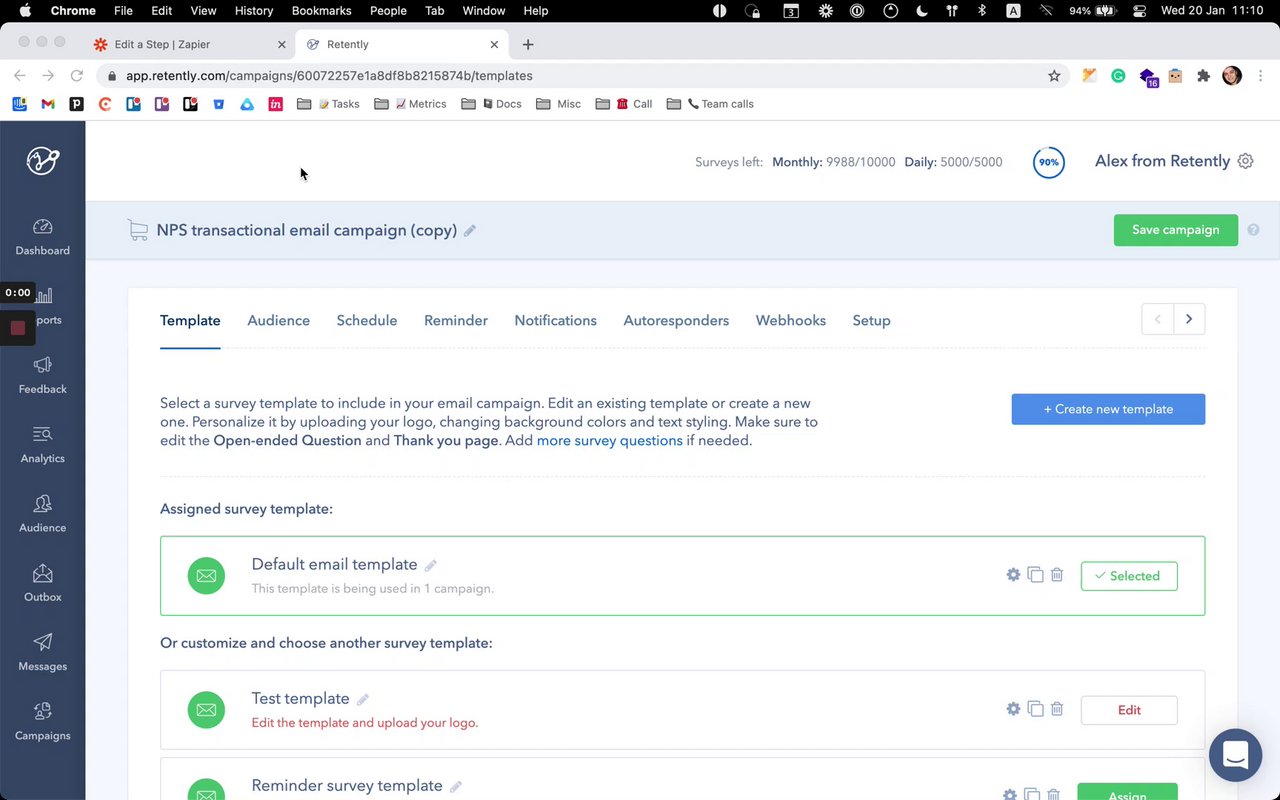Duplicate the Test template

[1035, 709]
